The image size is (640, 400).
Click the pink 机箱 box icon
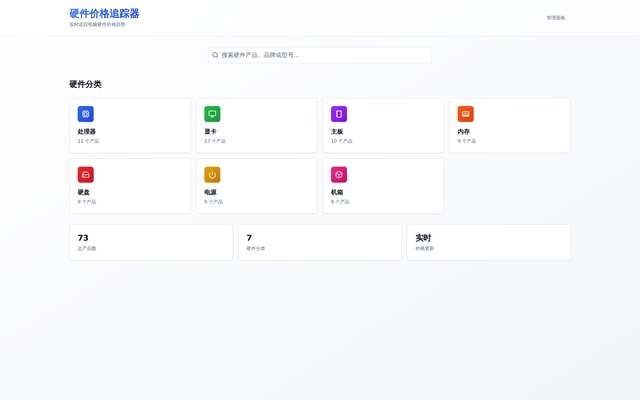tap(339, 174)
